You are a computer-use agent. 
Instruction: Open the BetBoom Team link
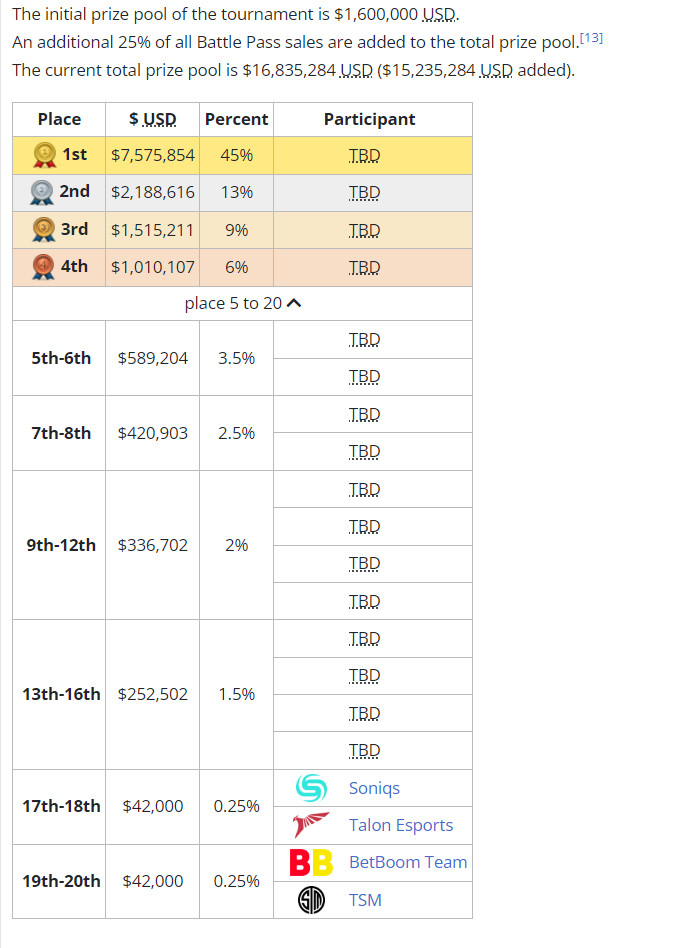coord(407,862)
